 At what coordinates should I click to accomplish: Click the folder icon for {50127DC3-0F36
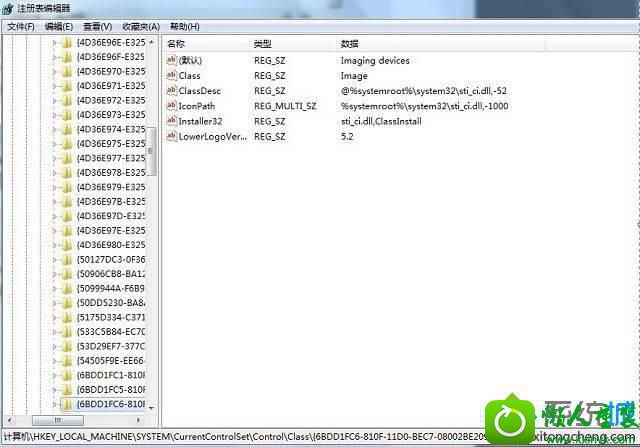tap(67, 260)
